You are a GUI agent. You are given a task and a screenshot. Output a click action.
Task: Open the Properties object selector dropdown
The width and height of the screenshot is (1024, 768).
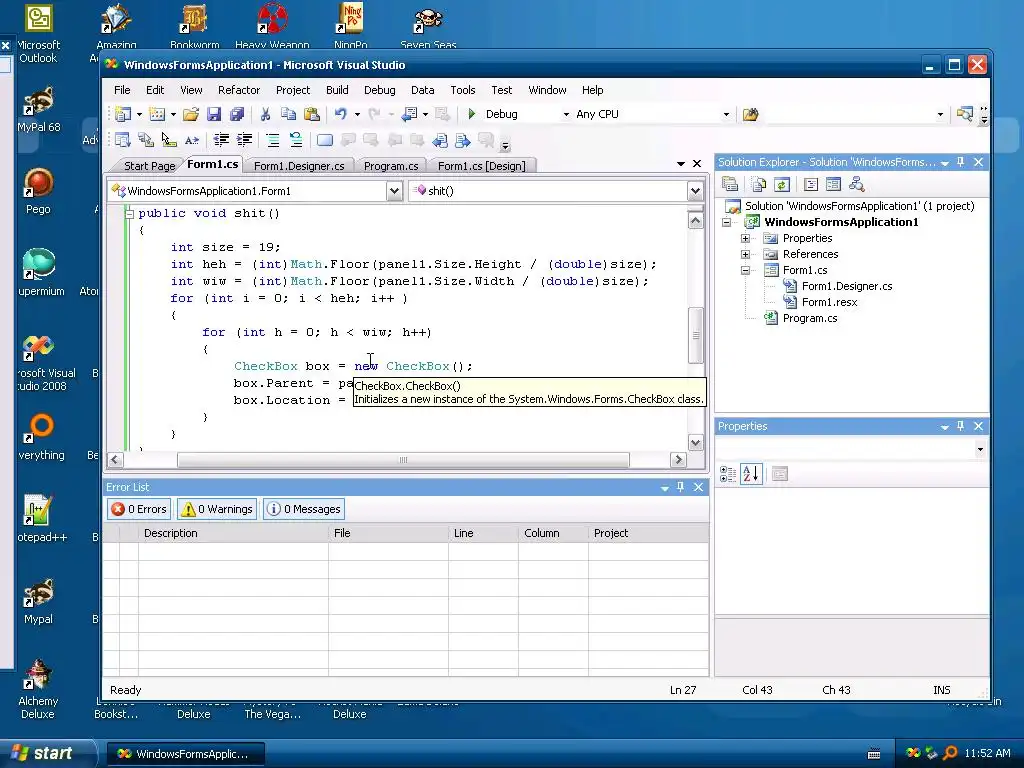pos(980,449)
